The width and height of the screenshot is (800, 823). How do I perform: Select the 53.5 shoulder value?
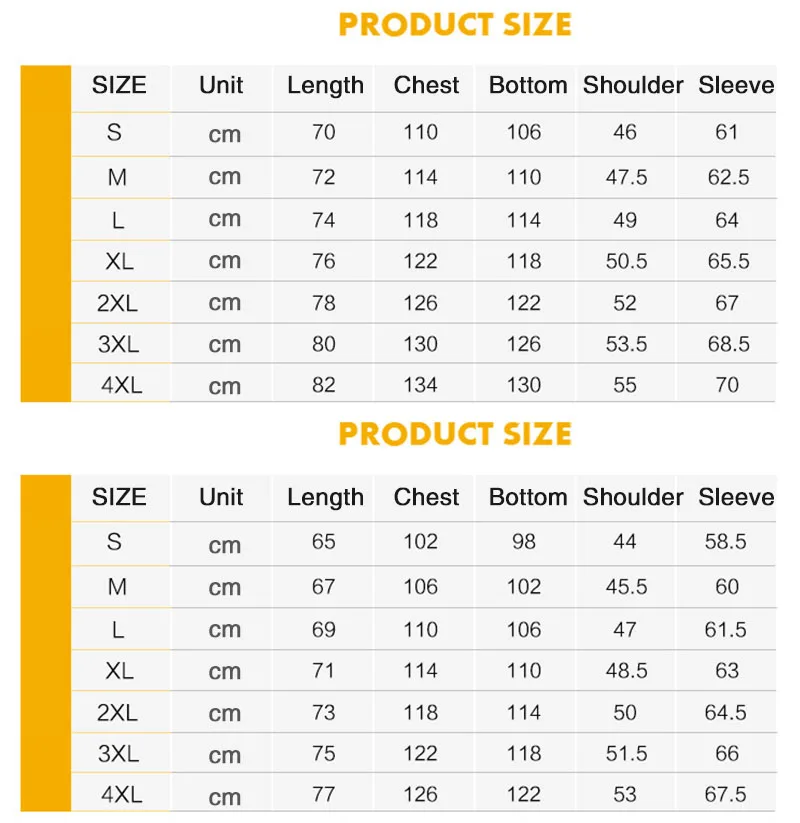[x=626, y=344]
